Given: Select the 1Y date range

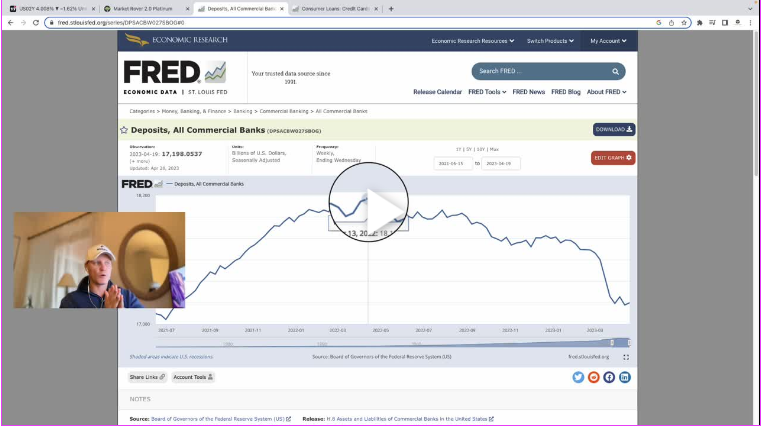Looking at the screenshot, I should click(x=458, y=149).
